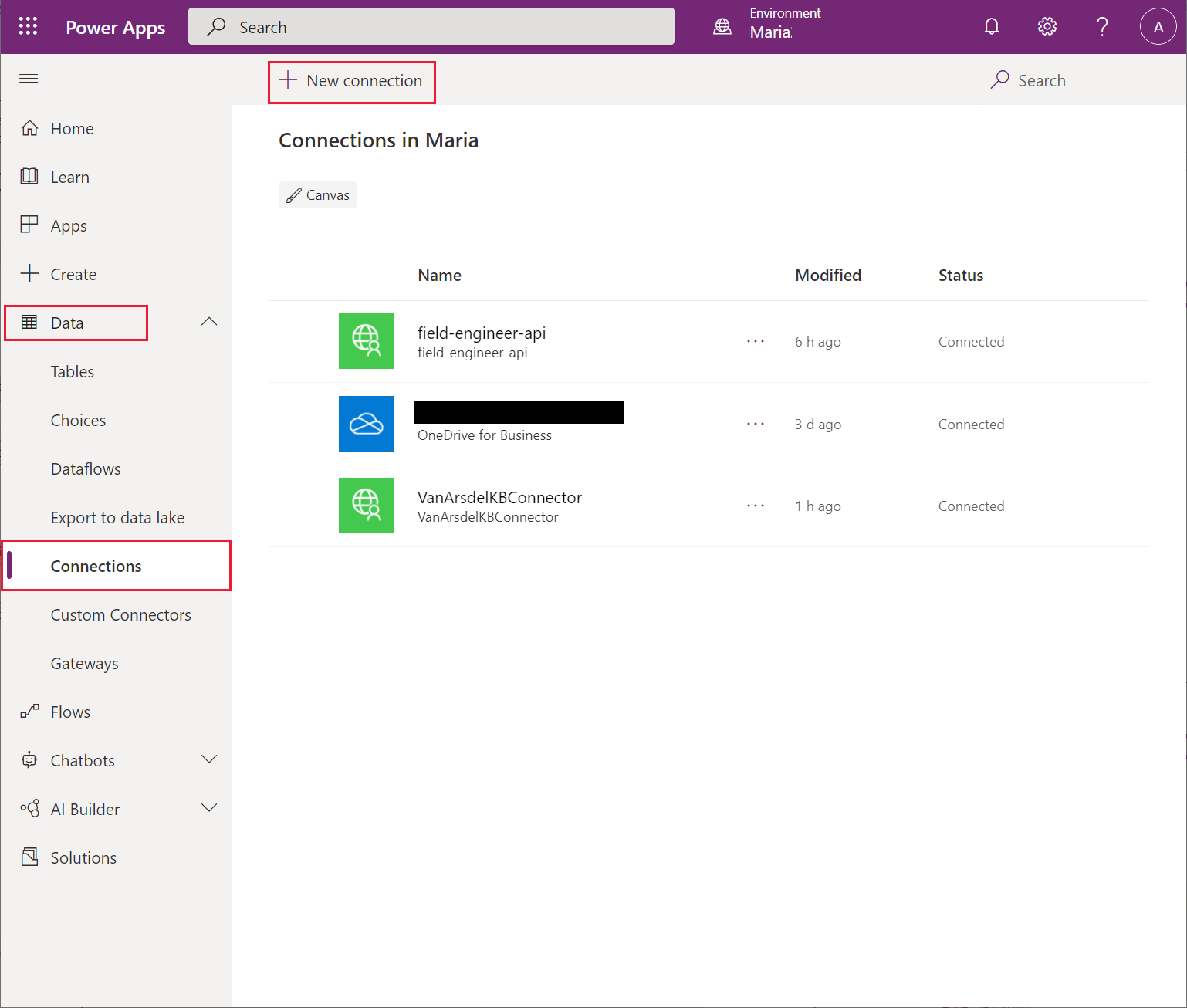Open the Power Apps waffle app launcher

click(x=28, y=25)
